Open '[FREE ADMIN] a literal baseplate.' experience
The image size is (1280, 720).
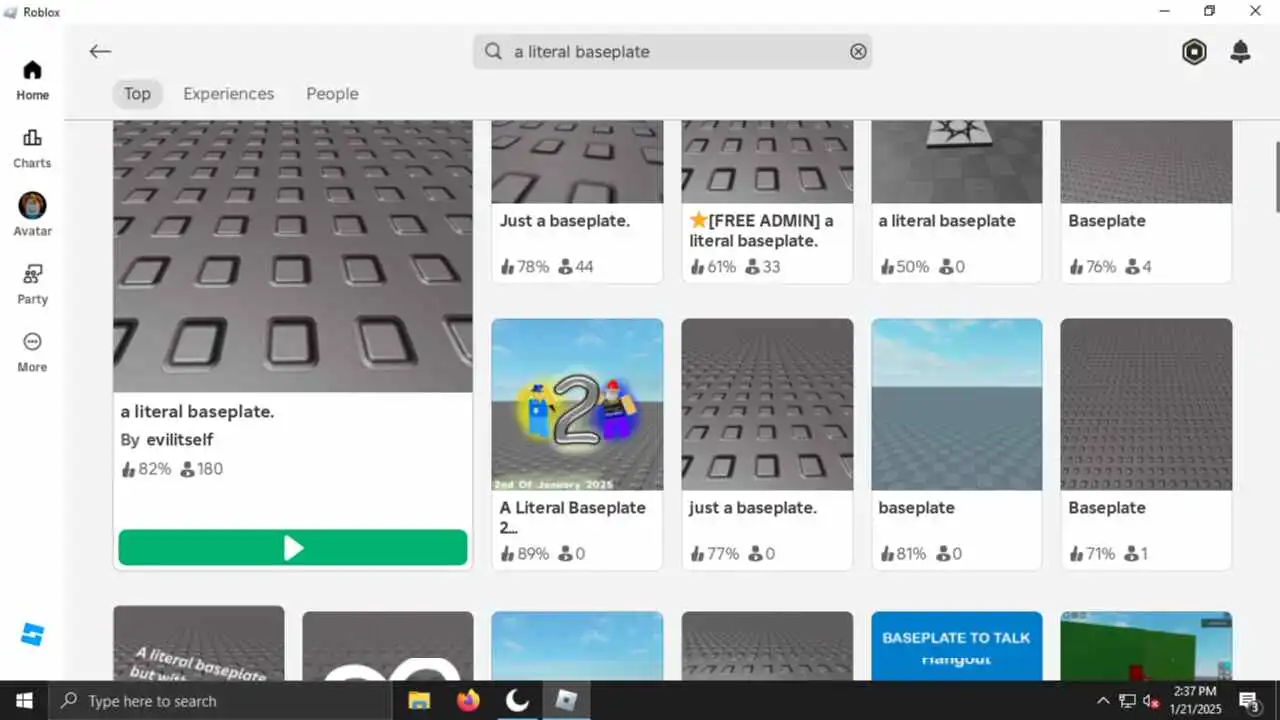767,201
